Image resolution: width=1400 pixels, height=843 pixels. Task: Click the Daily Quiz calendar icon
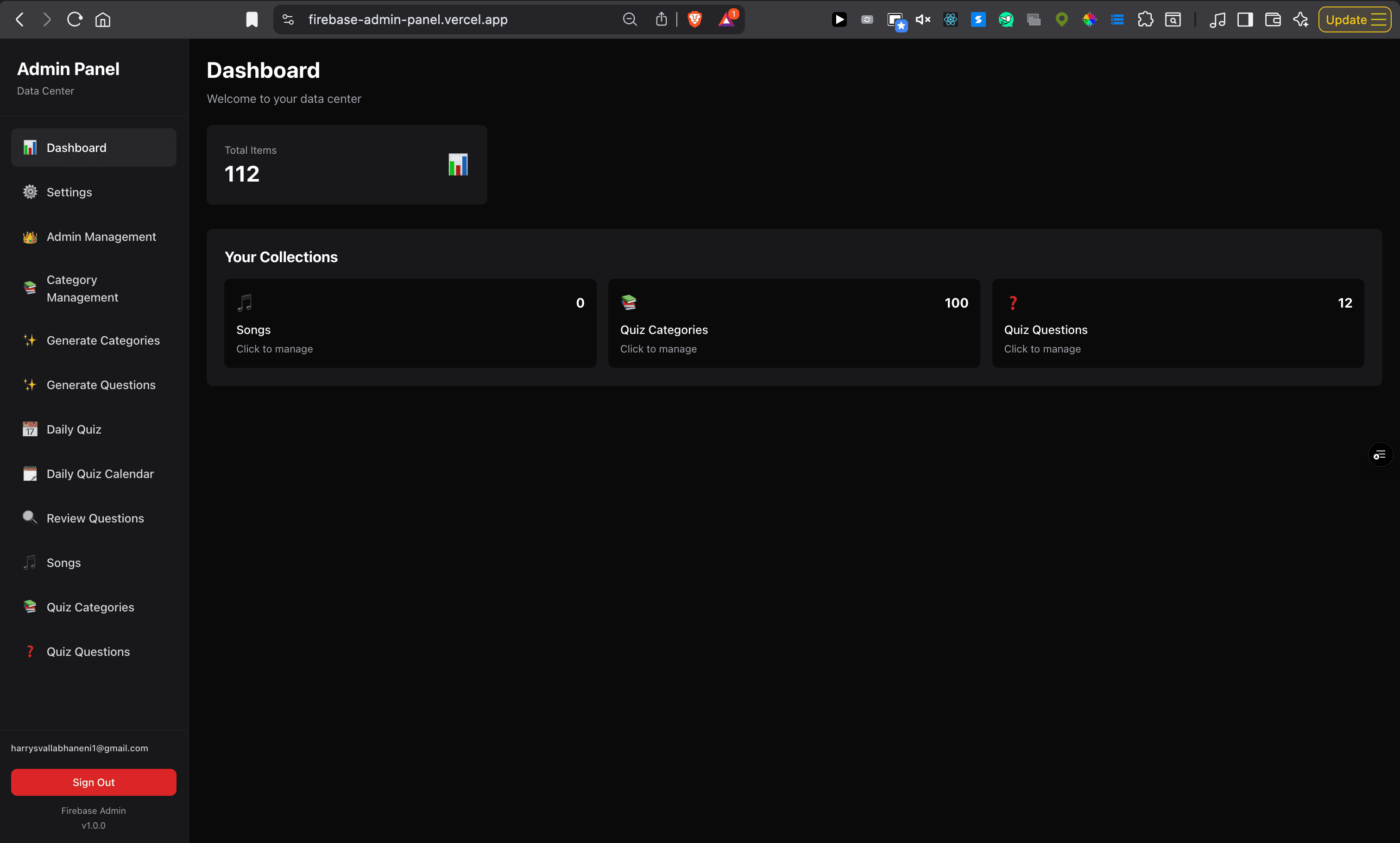pyautogui.click(x=30, y=429)
